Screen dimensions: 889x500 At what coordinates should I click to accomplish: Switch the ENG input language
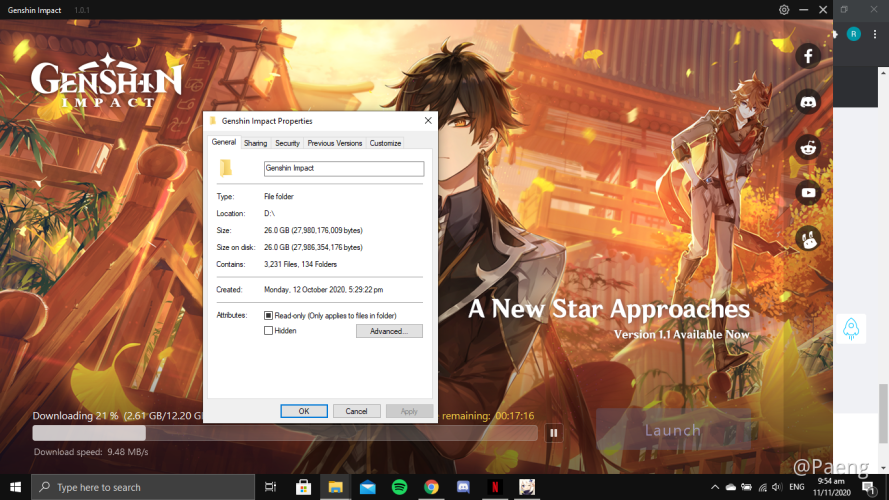pyautogui.click(x=797, y=487)
